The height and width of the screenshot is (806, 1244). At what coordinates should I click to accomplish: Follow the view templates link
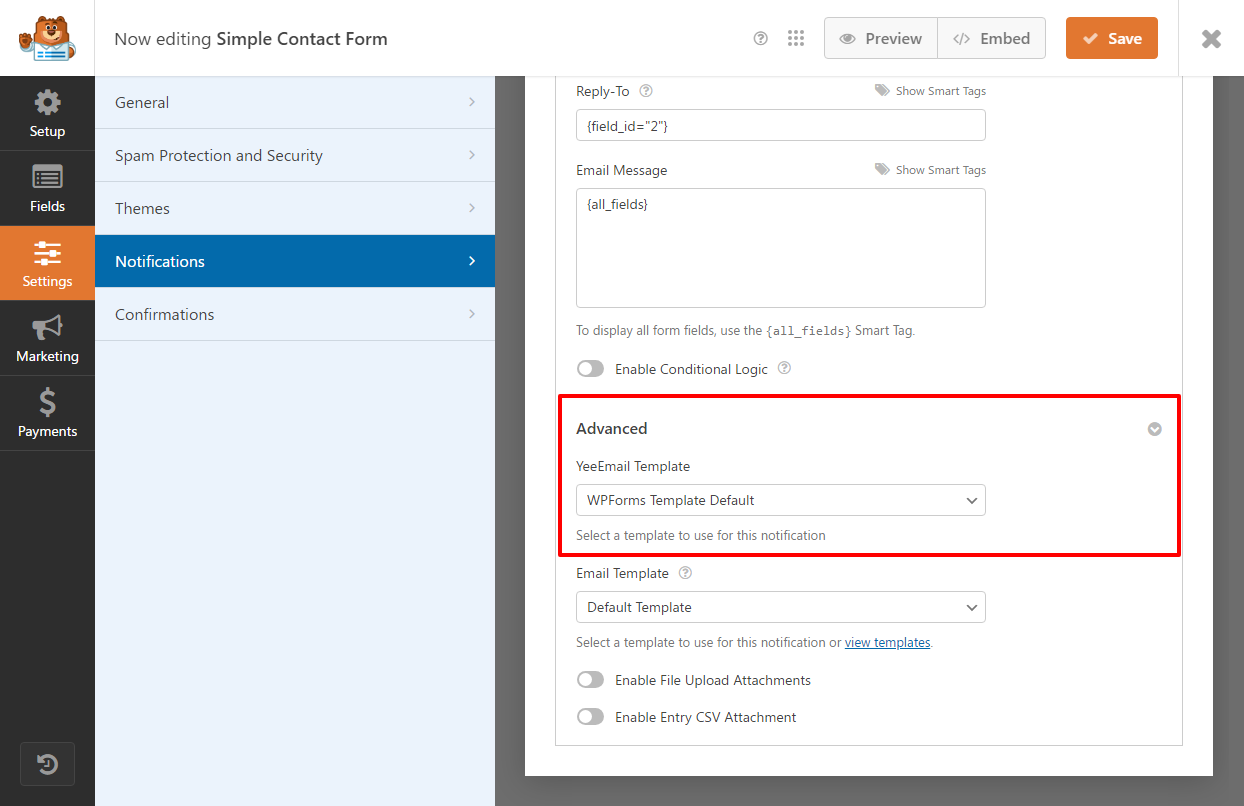pyautogui.click(x=887, y=643)
